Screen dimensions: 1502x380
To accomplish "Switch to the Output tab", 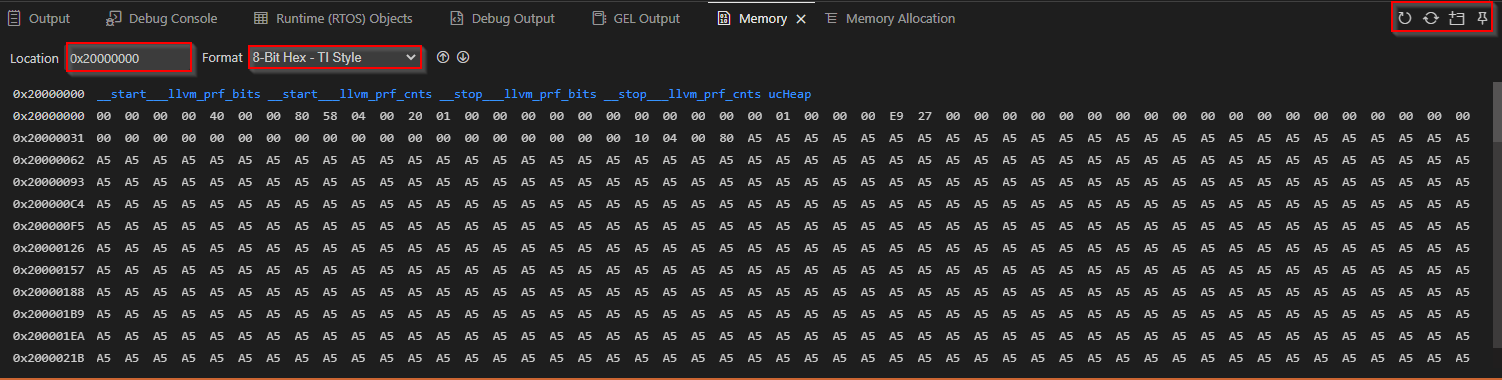I will coord(39,18).
